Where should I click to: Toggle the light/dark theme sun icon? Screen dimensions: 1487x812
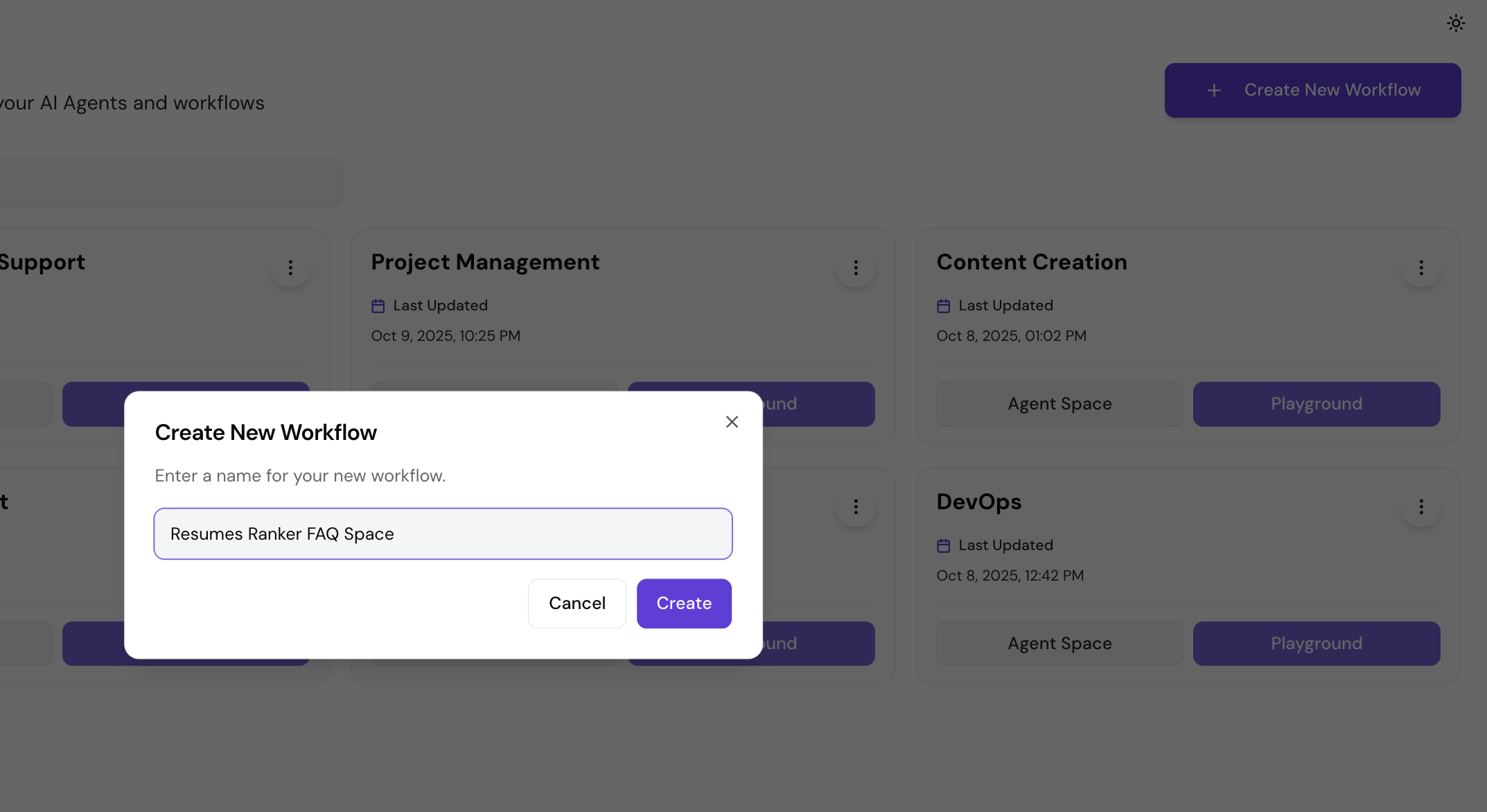[1455, 24]
